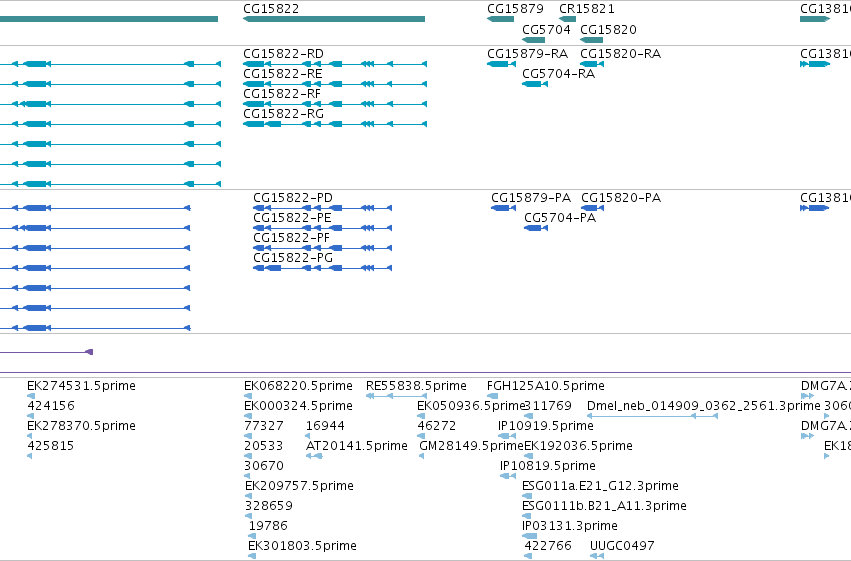Screen dimensions: 851x561
Task: Select transcript label CG15820-RA
Action: pyautogui.click(x=620, y=54)
